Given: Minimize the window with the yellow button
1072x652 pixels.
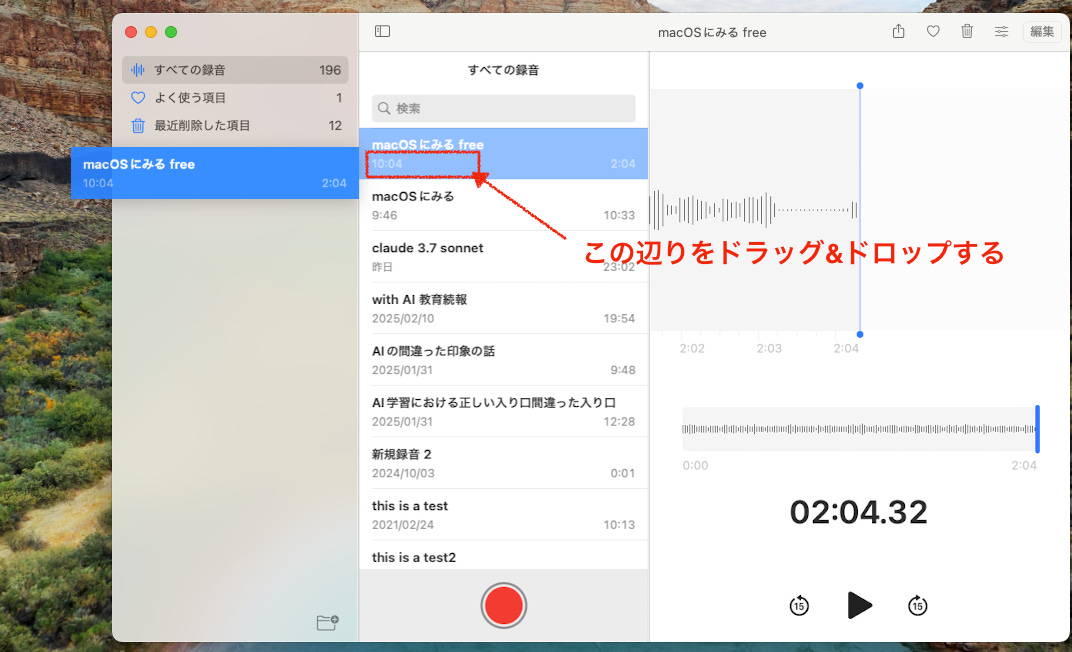Looking at the screenshot, I should pos(151,32).
